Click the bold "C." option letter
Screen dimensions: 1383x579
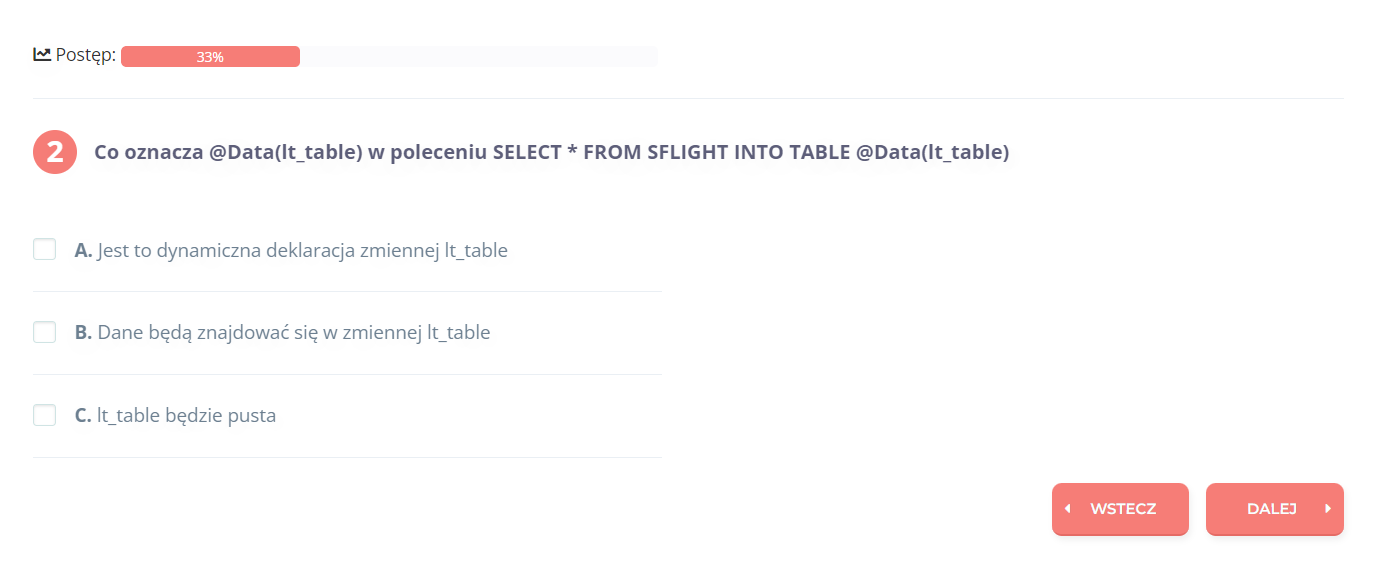[83, 415]
